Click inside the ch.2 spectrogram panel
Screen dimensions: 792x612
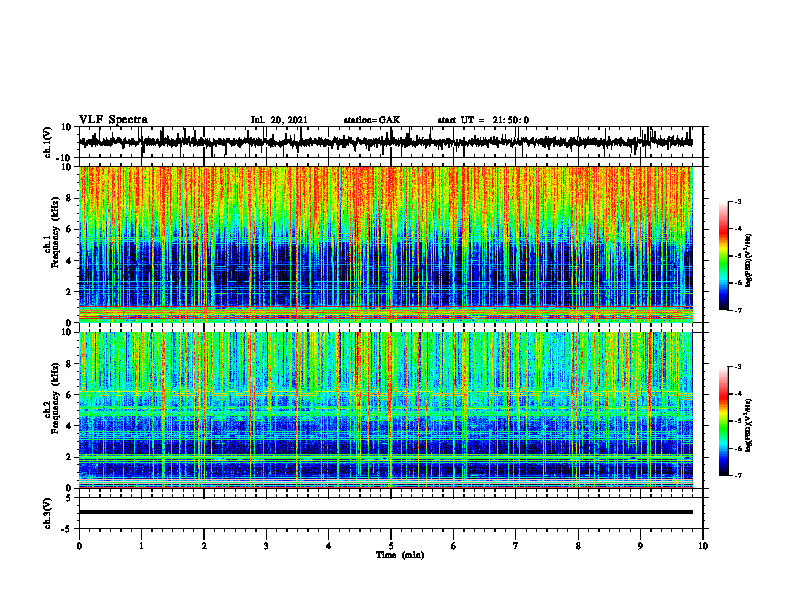tap(385, 410)
